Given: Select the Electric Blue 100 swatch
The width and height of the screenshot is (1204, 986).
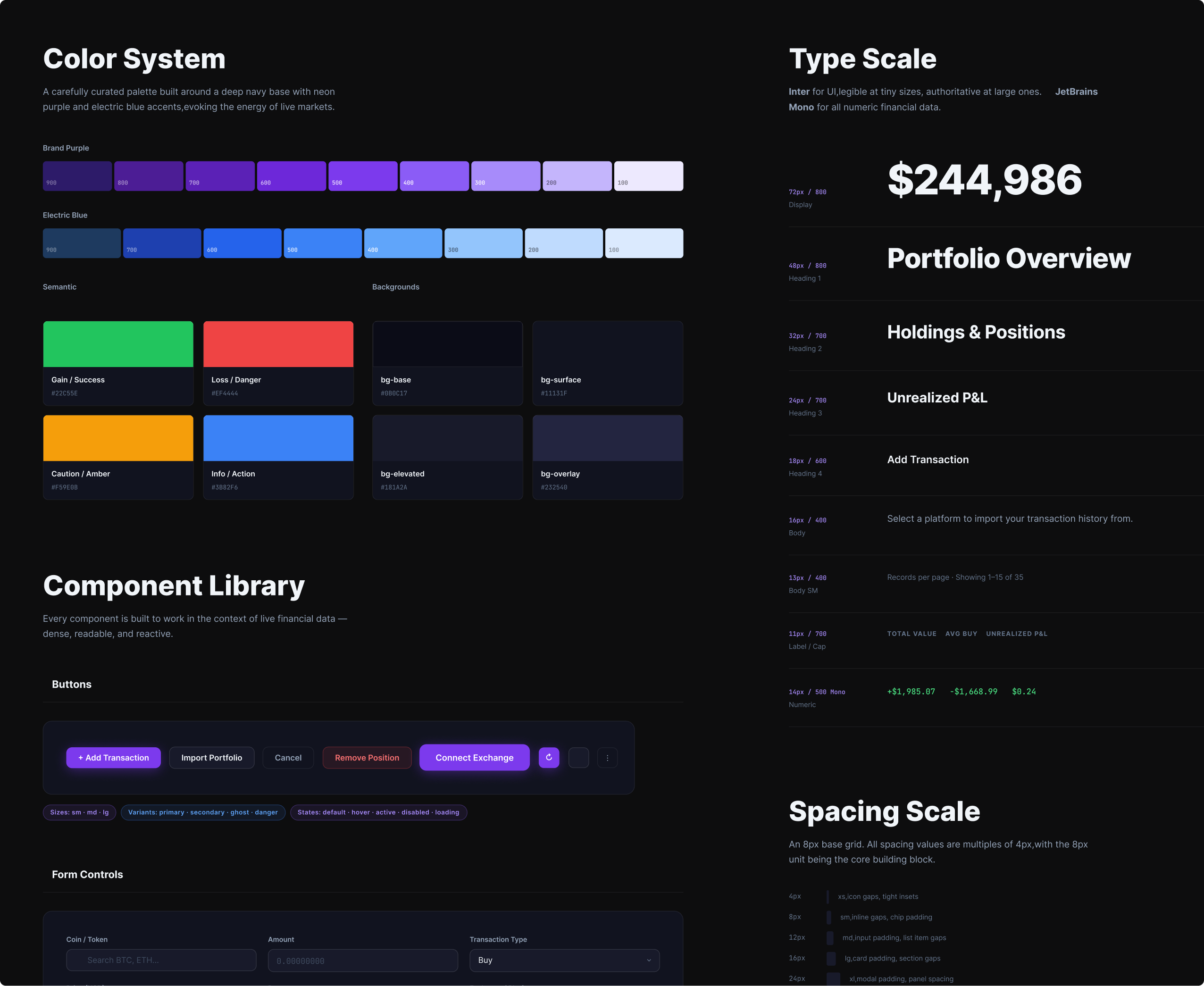Looking at the screenshot, I should pyautogui.click(x=644, y=243).
